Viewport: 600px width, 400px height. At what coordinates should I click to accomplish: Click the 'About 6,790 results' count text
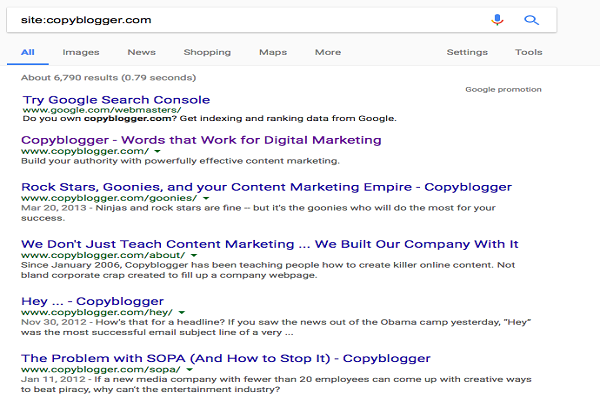(x=108, y=78)
